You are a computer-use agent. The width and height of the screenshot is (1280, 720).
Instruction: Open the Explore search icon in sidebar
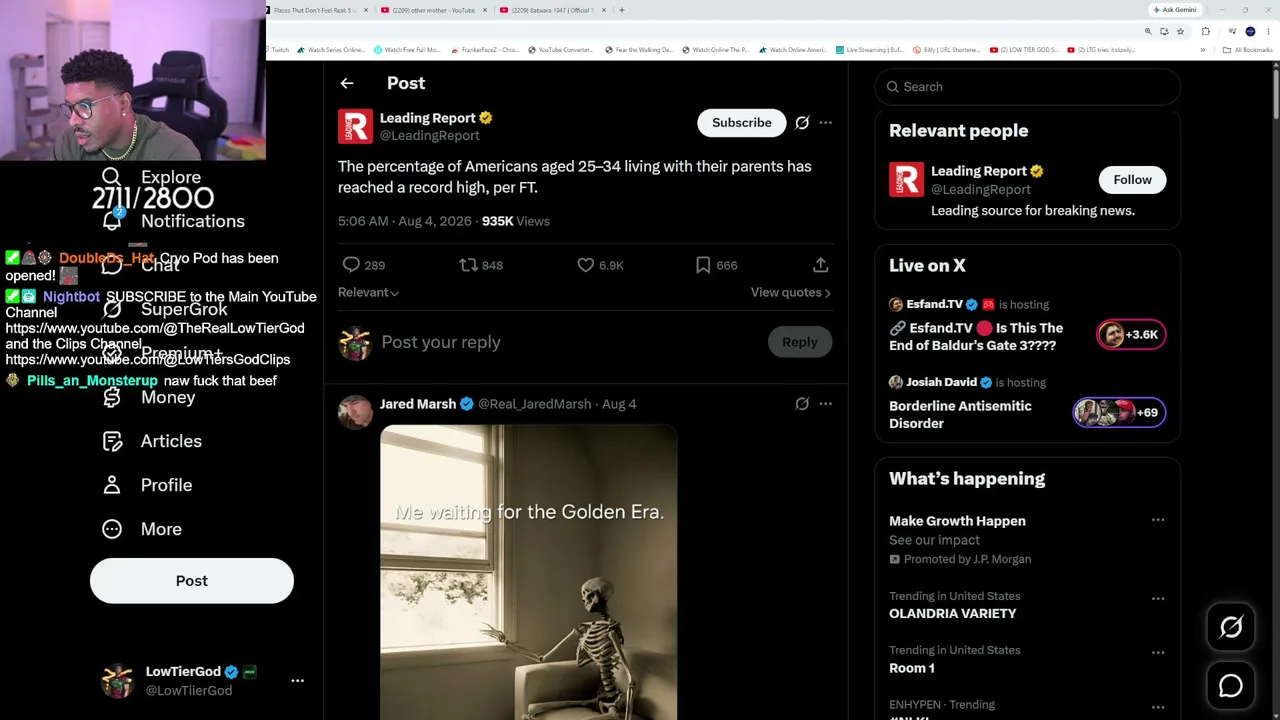pos(112,177)
